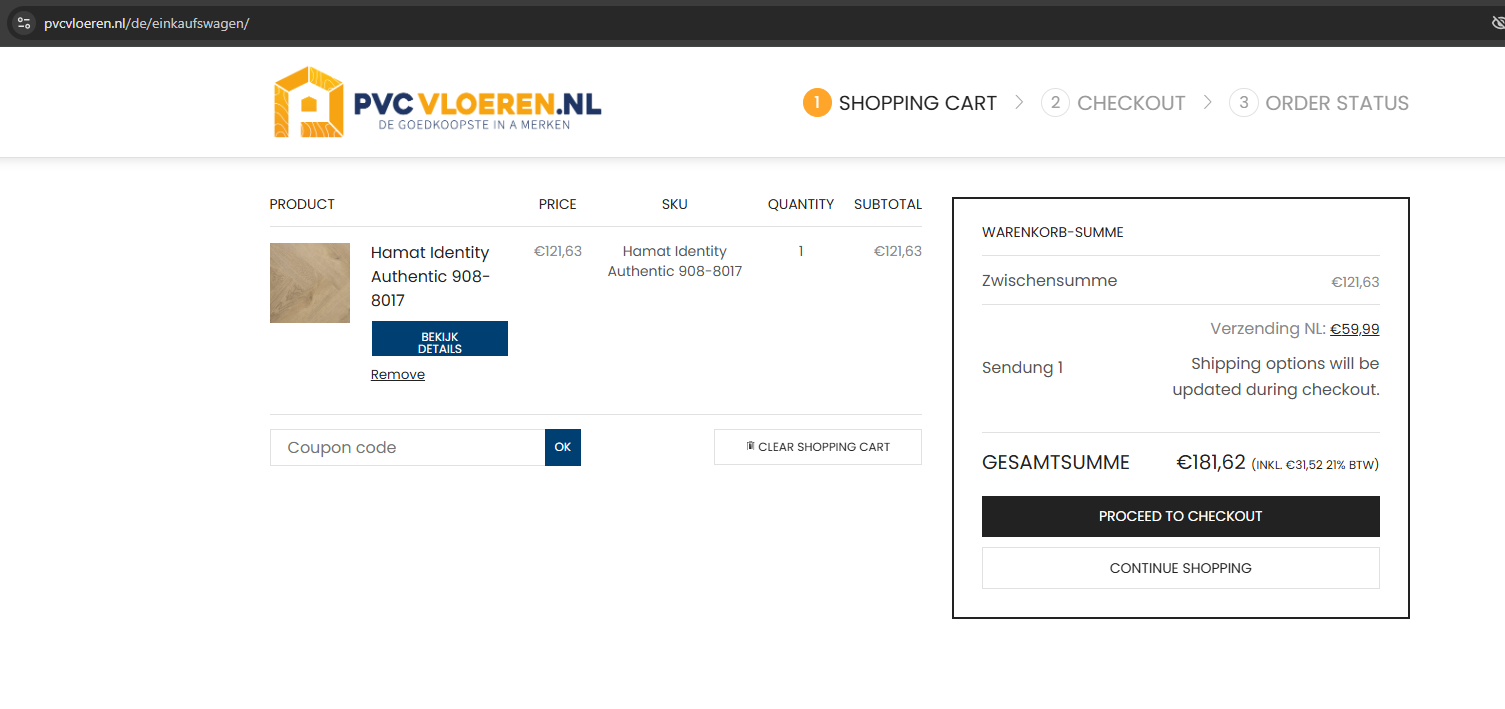Click the step 1 orange circle
Screen dimensions: 1505x709
click(x=817, y=103)
